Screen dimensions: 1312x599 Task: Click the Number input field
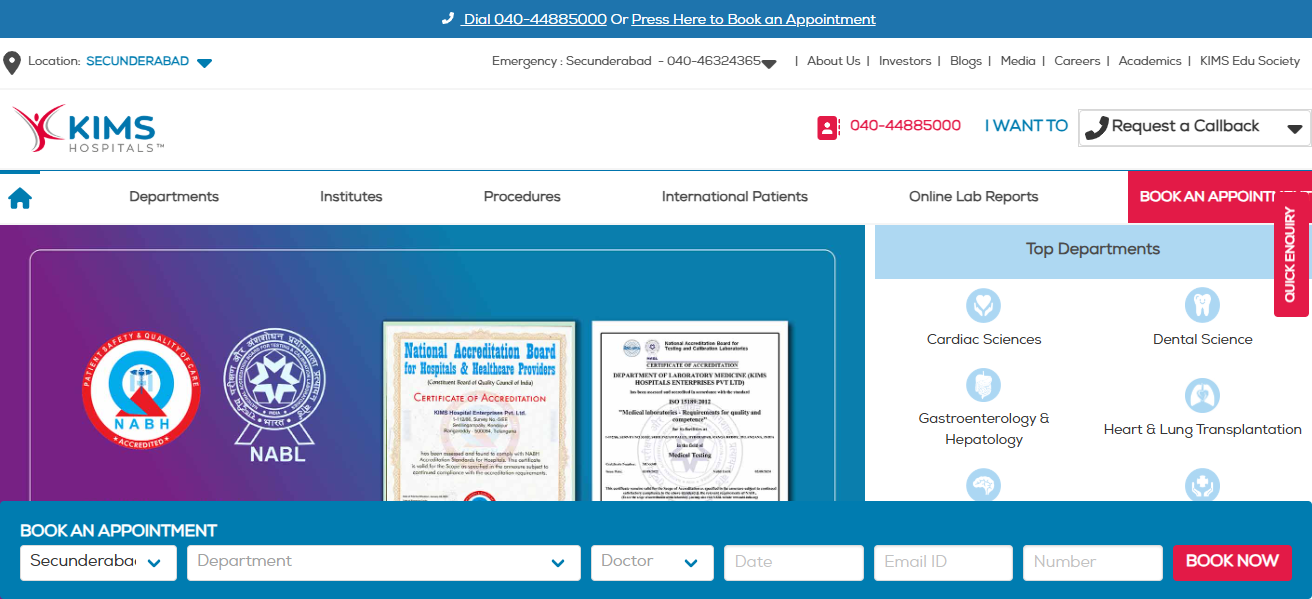coord(1092,562)
